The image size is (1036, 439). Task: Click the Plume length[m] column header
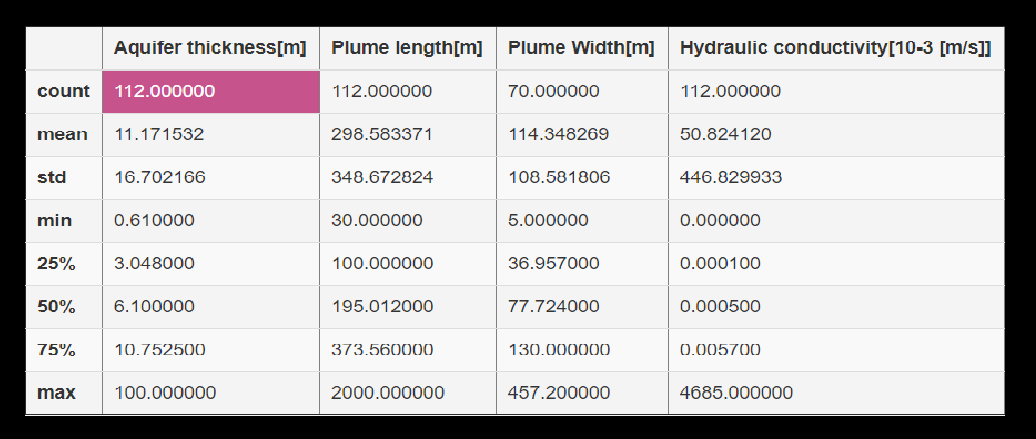tap(408, 48)
